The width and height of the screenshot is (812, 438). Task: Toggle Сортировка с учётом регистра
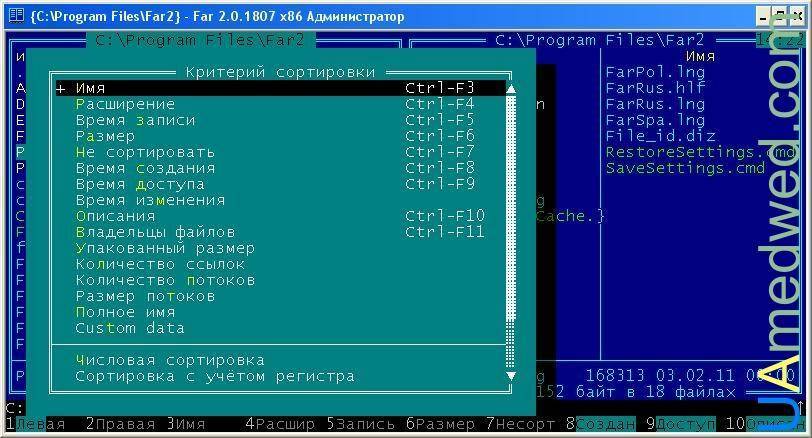point(280,376)
